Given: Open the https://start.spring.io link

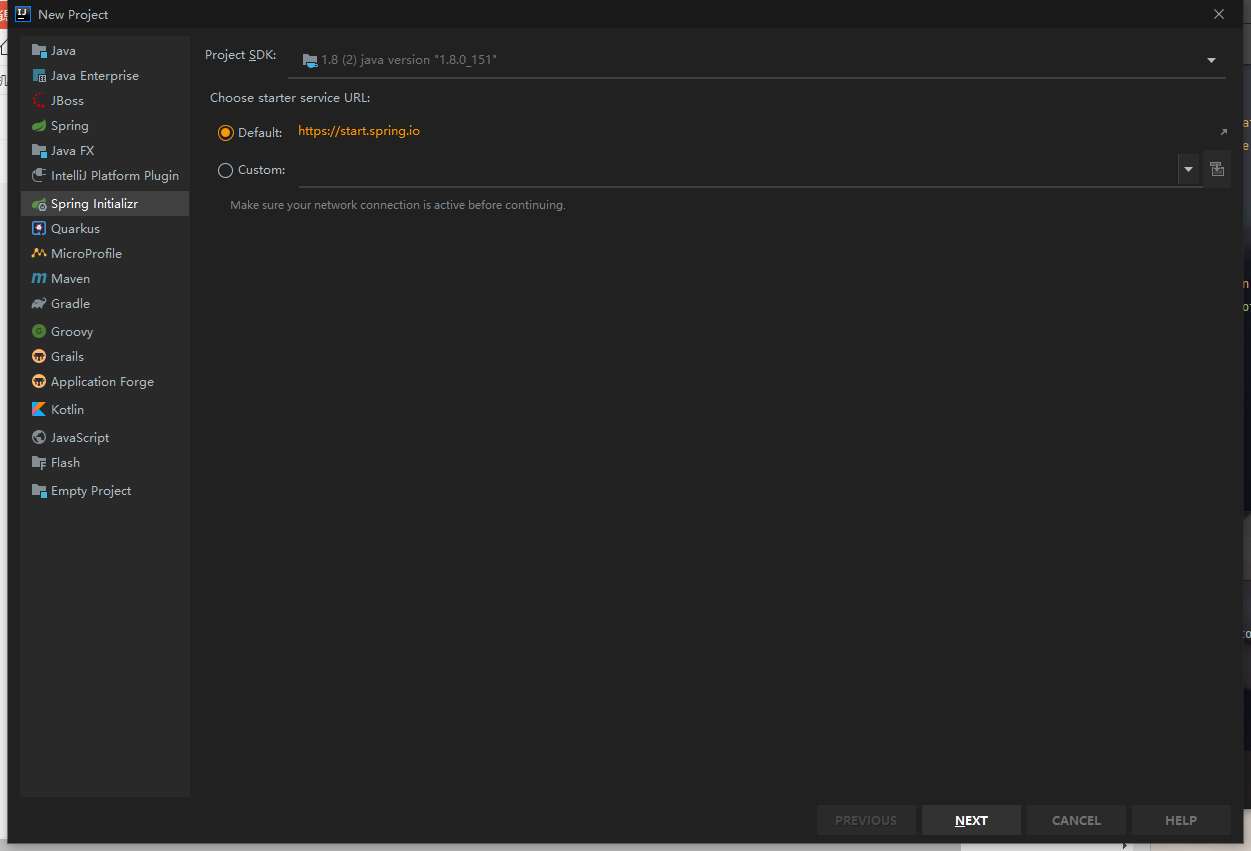Looking at the screenshot, I should tap(359, 131).
